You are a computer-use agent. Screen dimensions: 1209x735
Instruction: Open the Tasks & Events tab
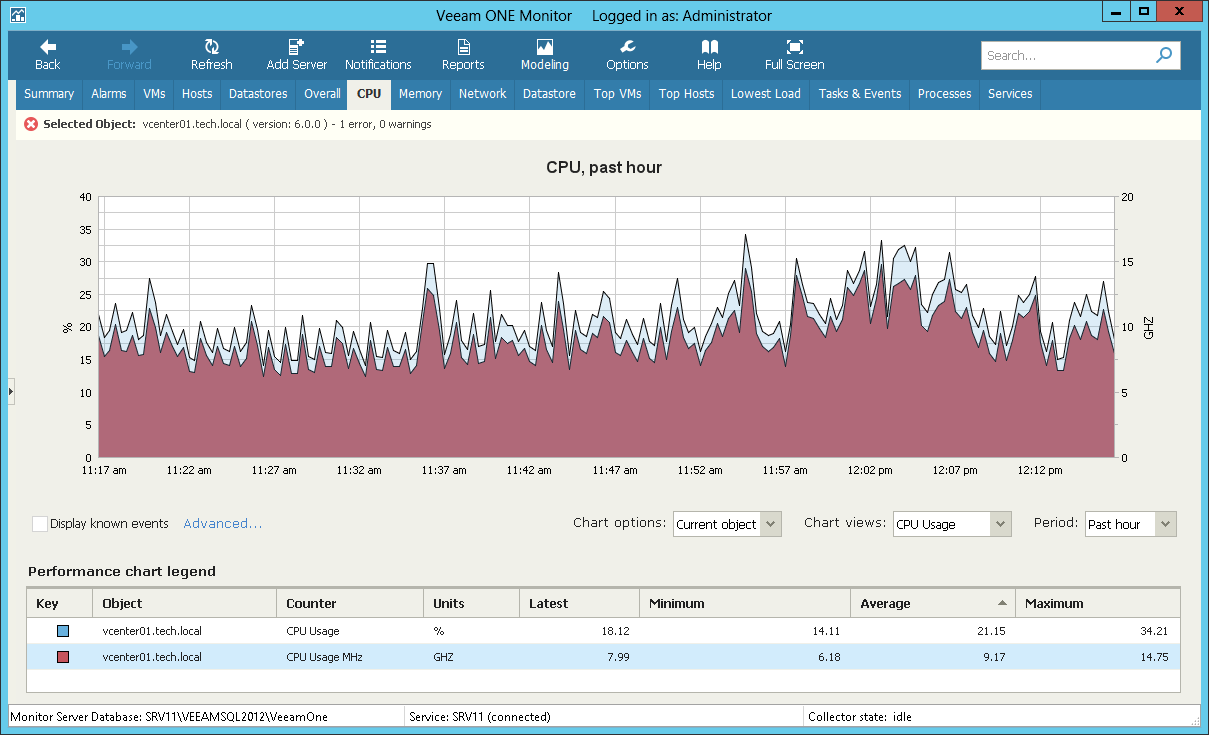pyautogui.click(x=860, y=94)
